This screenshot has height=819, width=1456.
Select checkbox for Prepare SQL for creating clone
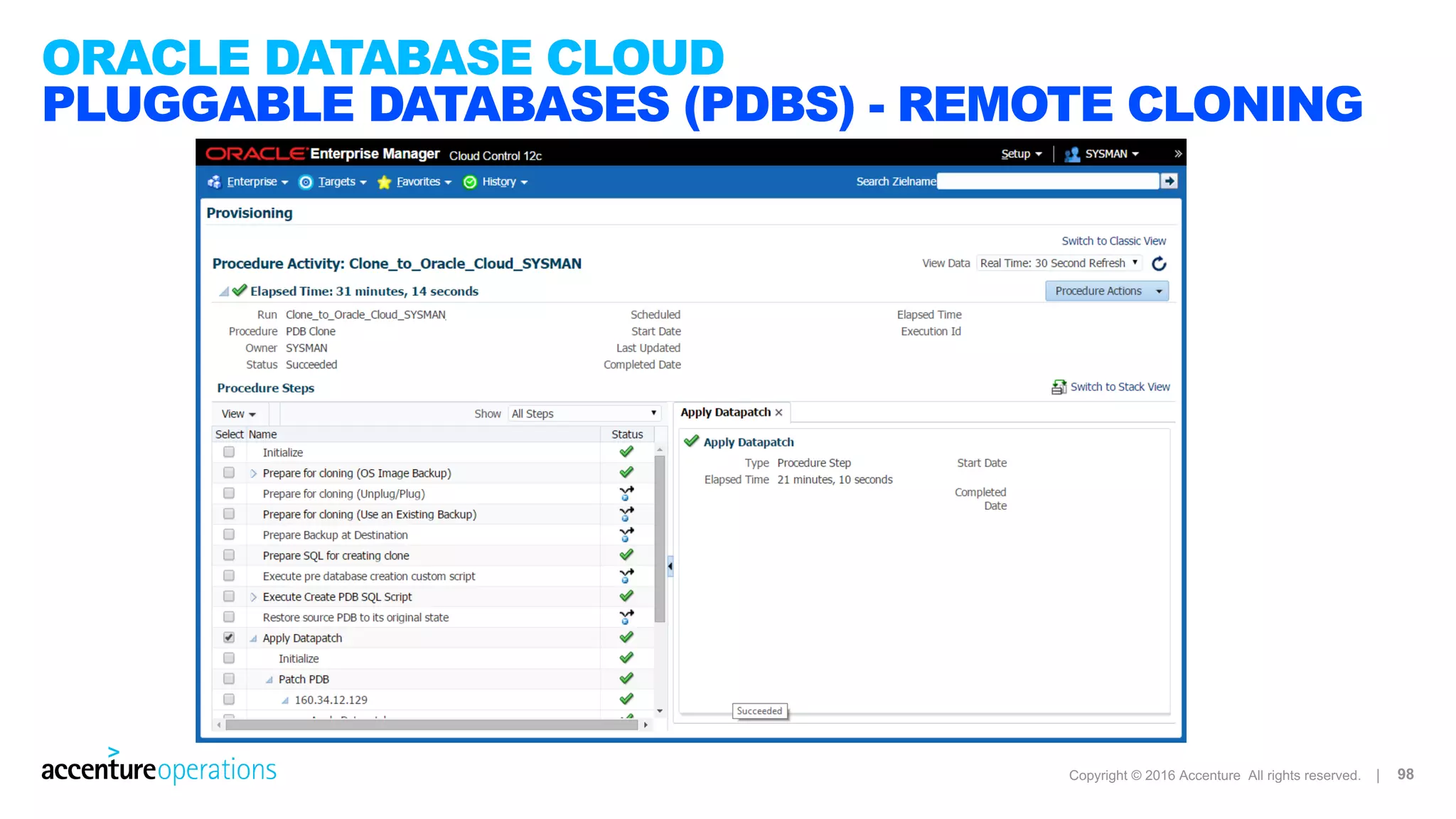coord(229,555)
